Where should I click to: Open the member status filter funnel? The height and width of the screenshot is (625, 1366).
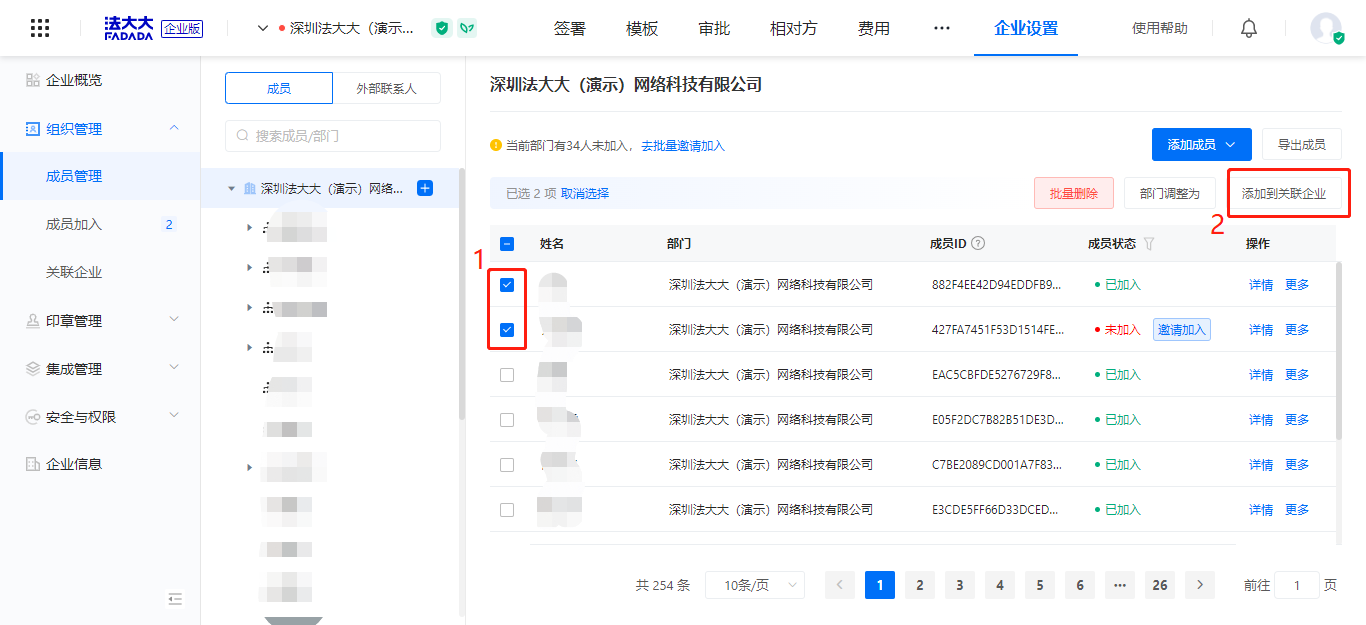1150,243
